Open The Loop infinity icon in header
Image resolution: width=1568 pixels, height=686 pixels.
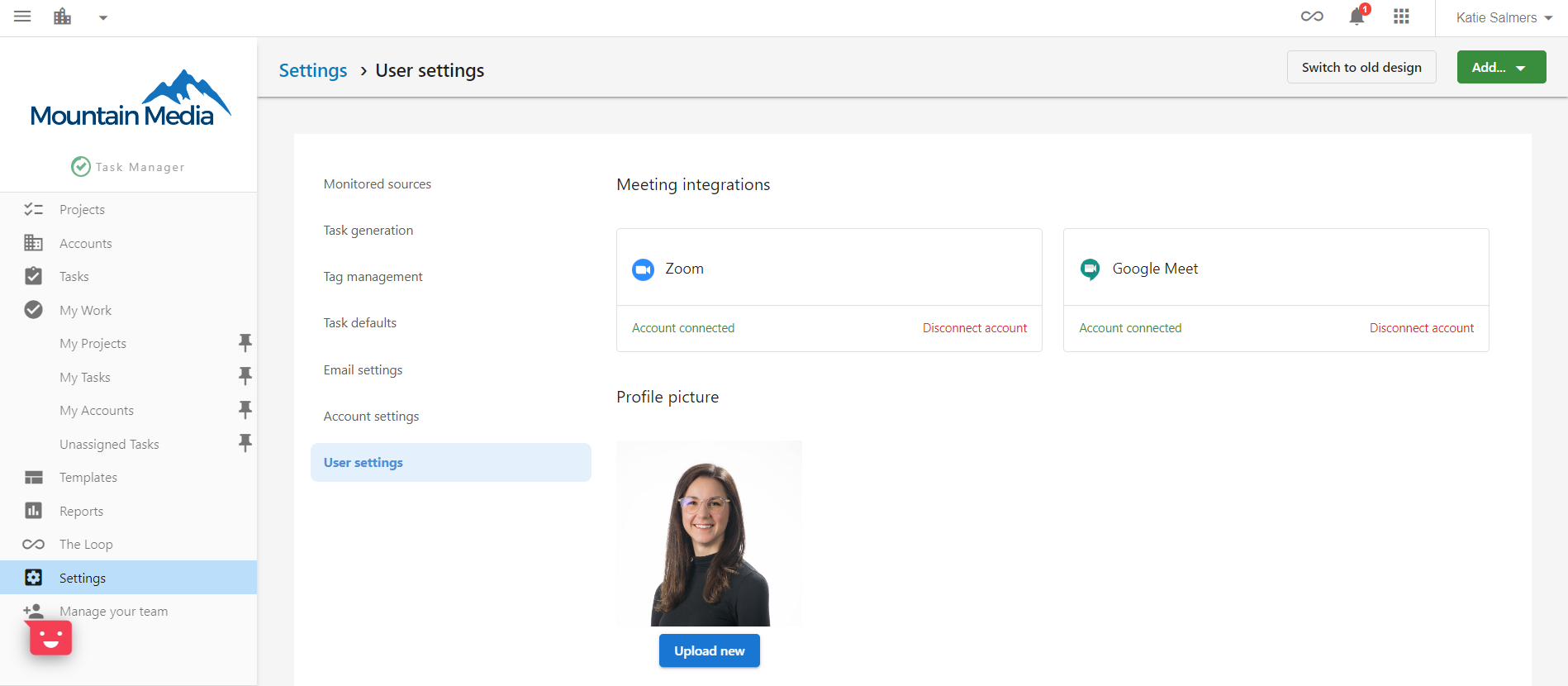1312,17
